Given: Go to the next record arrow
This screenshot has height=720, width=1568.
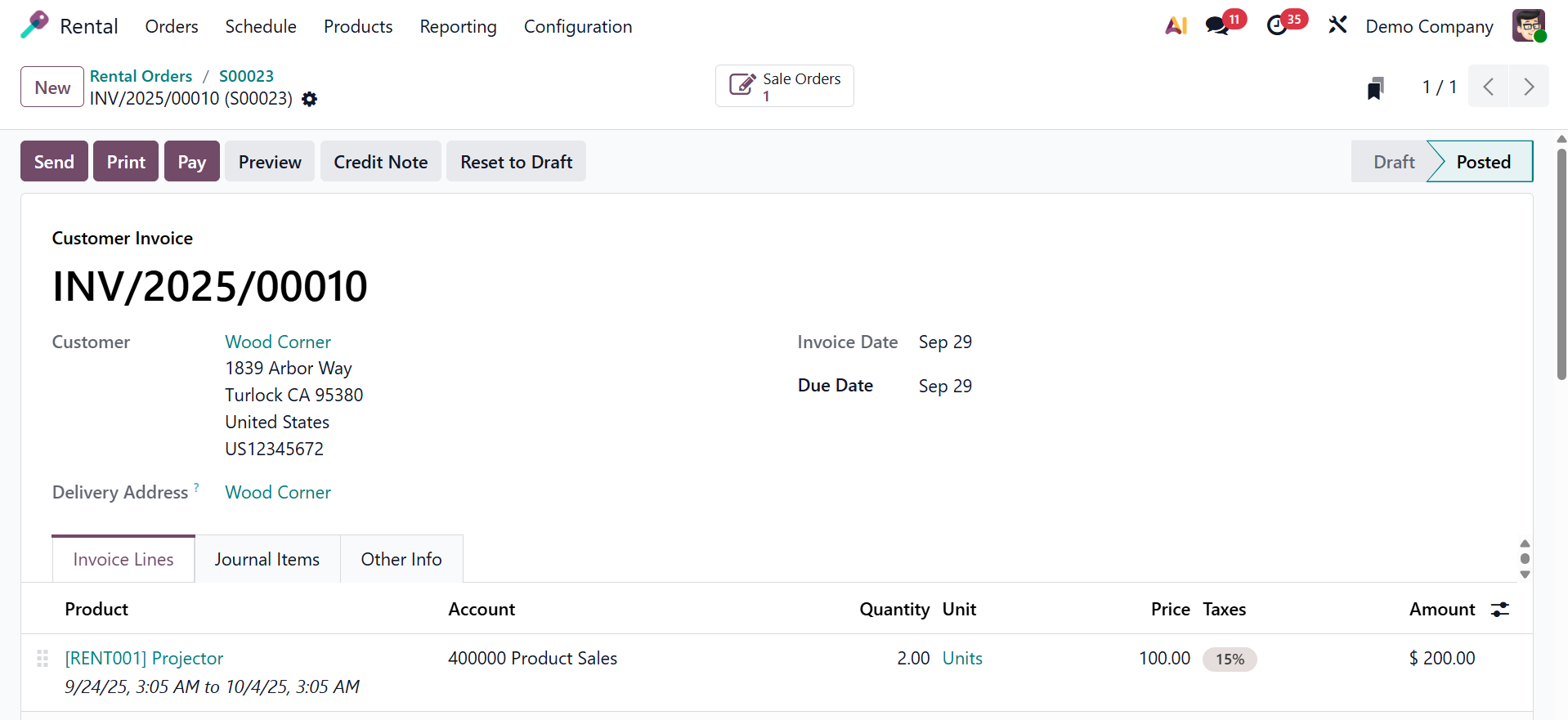Looking at the screenshot, I should point(1528,87).
